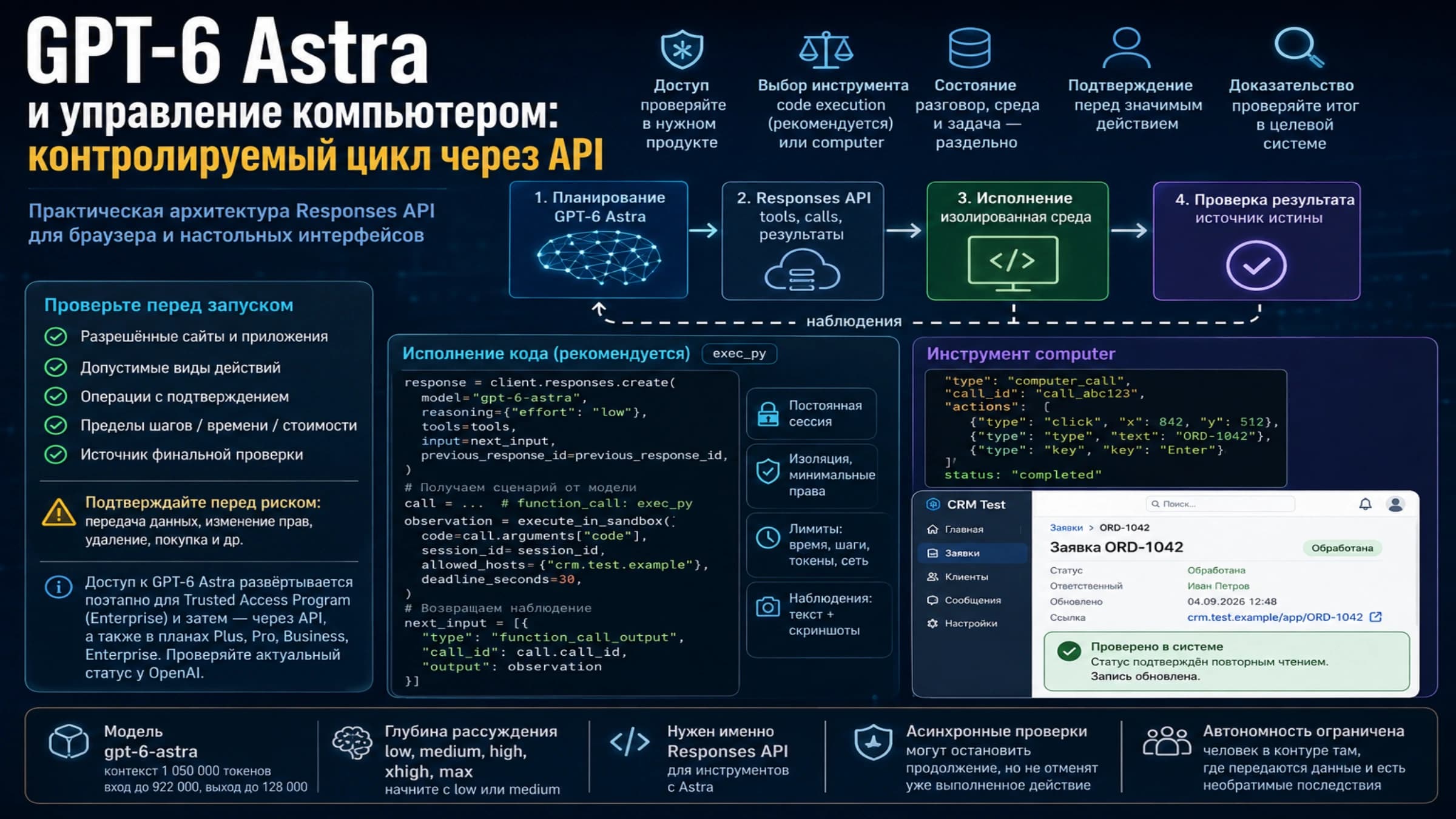1456x819 pixels.
Task: Click the shield icon next to Асинхронные проверки
Action: tap(873, 743)
